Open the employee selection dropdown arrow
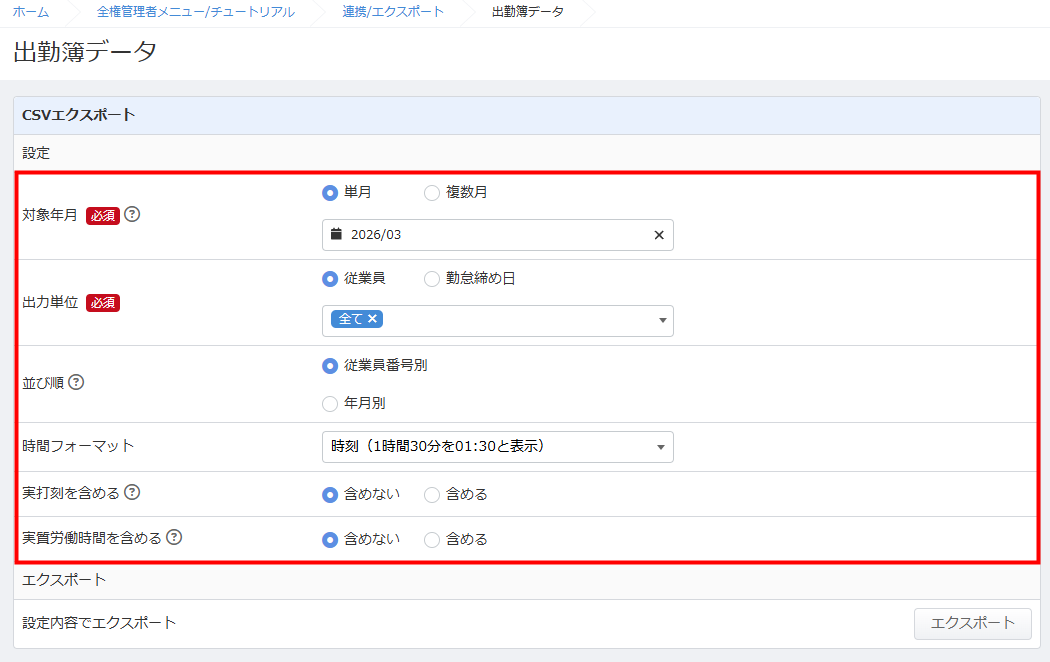 [662, 321]
